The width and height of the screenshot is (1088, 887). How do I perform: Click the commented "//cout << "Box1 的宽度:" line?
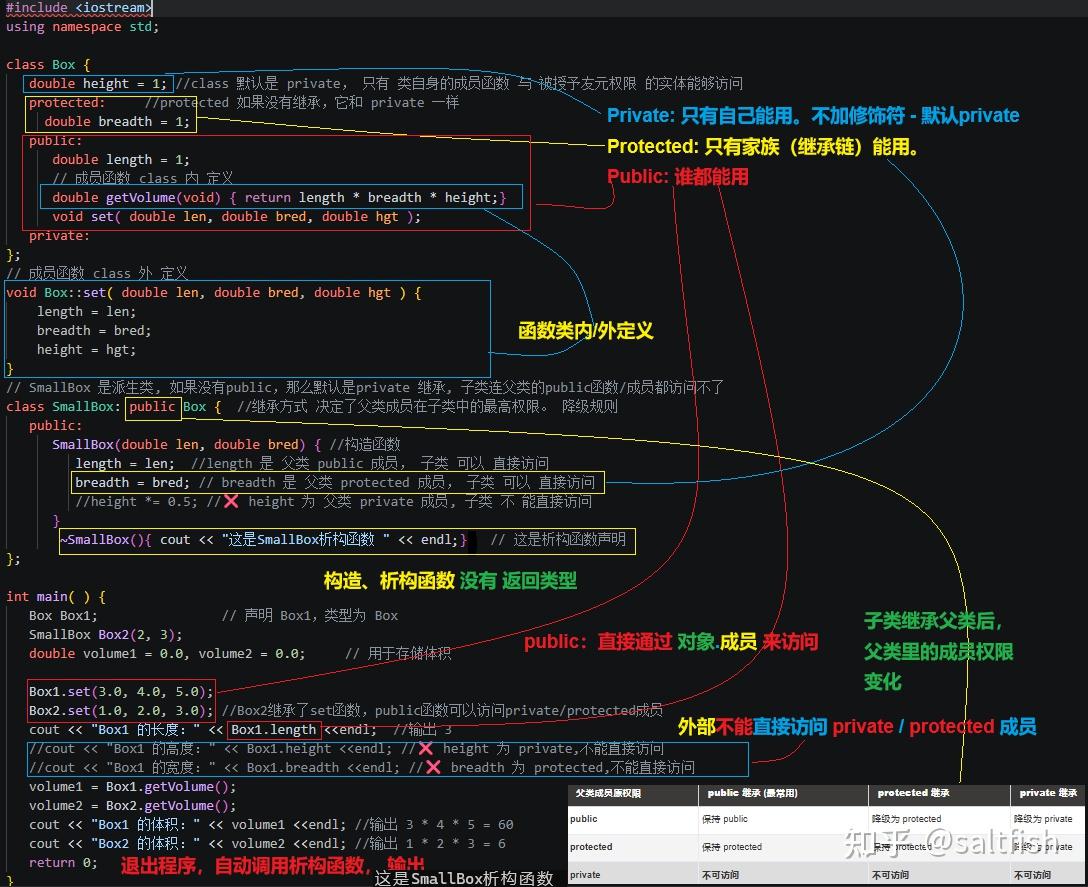362,768
